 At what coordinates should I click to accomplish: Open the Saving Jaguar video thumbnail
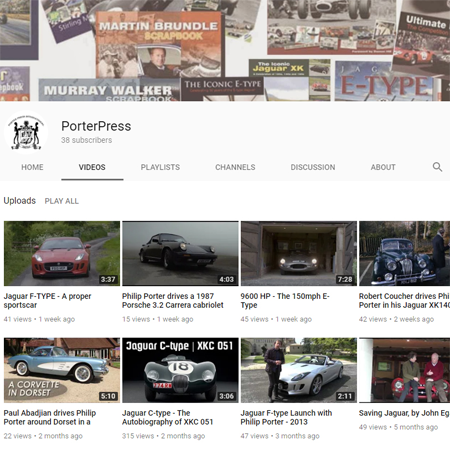pos(404,370)
